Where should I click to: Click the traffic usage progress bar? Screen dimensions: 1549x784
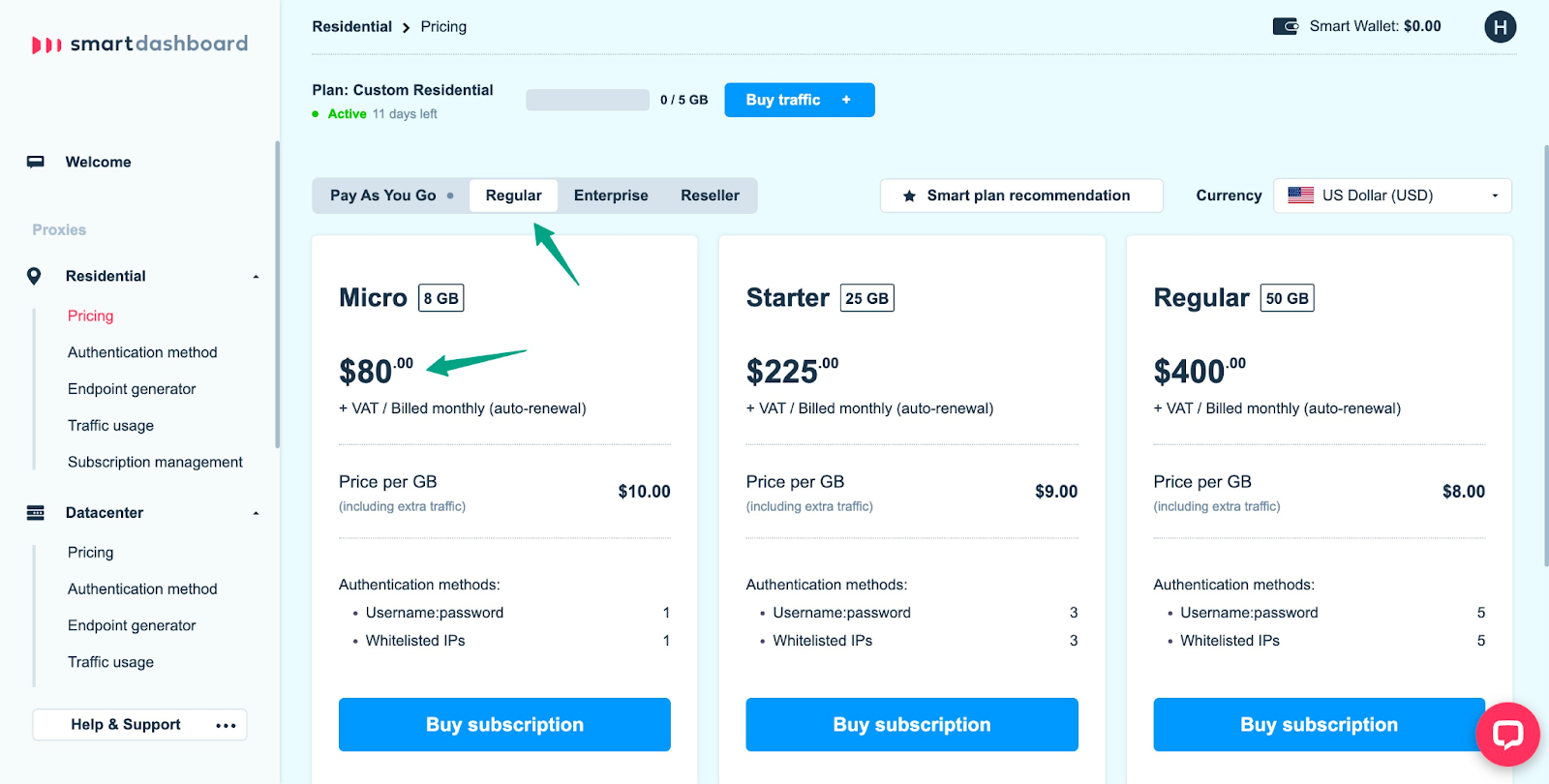point(588,100)
